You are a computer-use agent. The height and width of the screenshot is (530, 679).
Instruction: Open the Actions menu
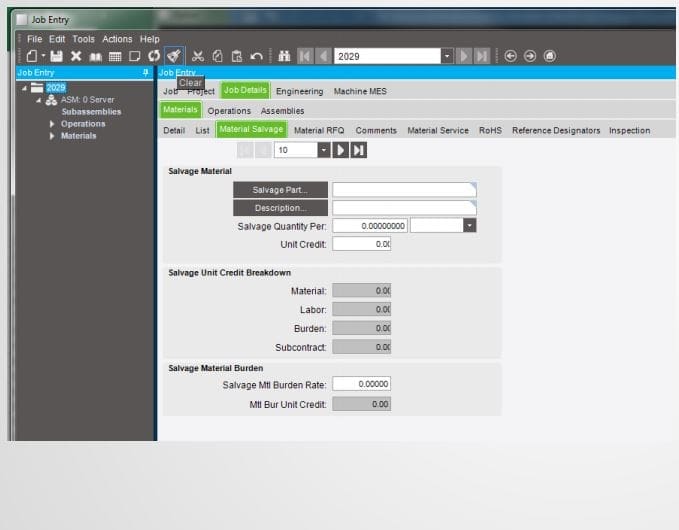tap(117, 39)
